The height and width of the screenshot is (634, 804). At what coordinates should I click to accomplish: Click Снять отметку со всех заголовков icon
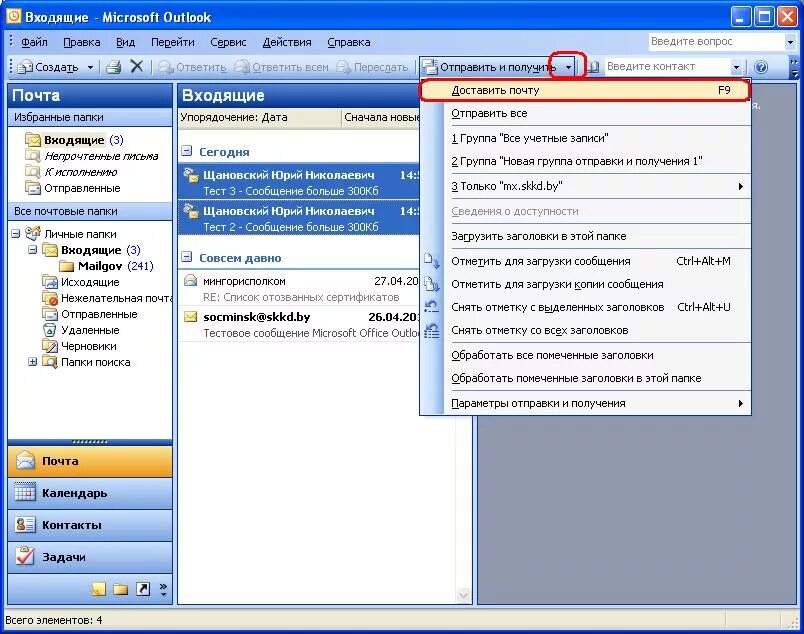pos(432,330)
